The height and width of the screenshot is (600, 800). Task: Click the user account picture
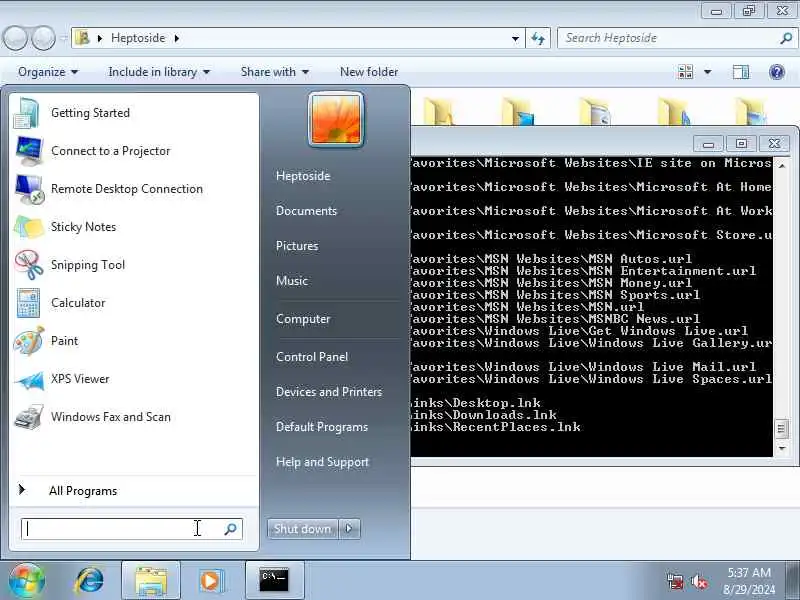coord(336,120)
